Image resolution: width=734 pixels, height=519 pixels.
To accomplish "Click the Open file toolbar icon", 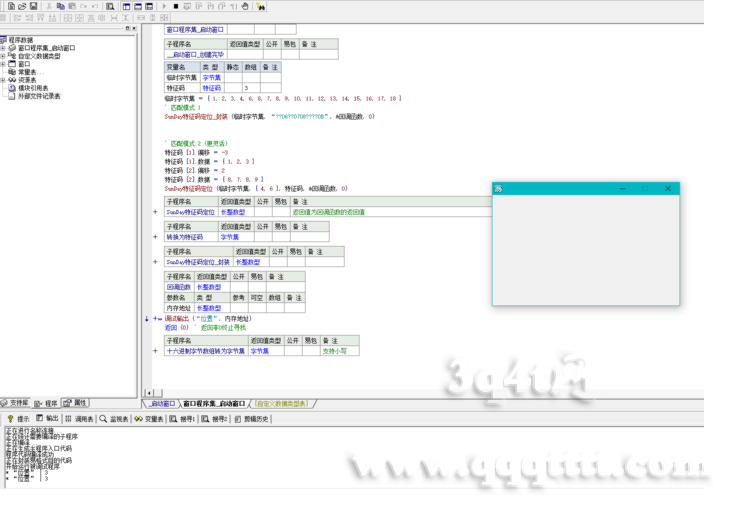I will [22, 6].
